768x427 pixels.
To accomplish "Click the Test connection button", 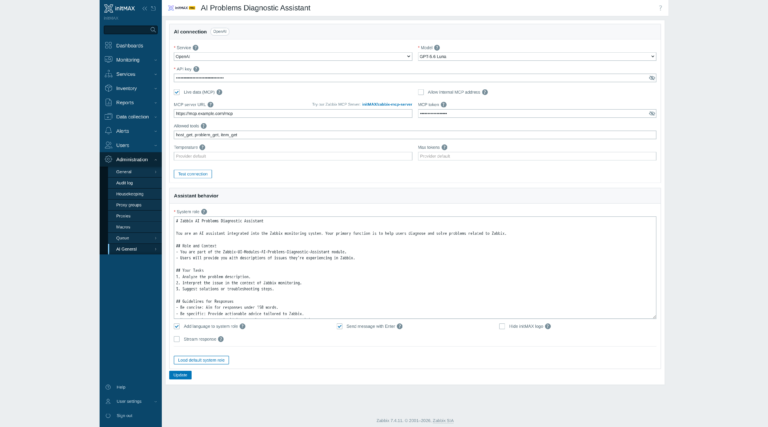I will (192, 174).
